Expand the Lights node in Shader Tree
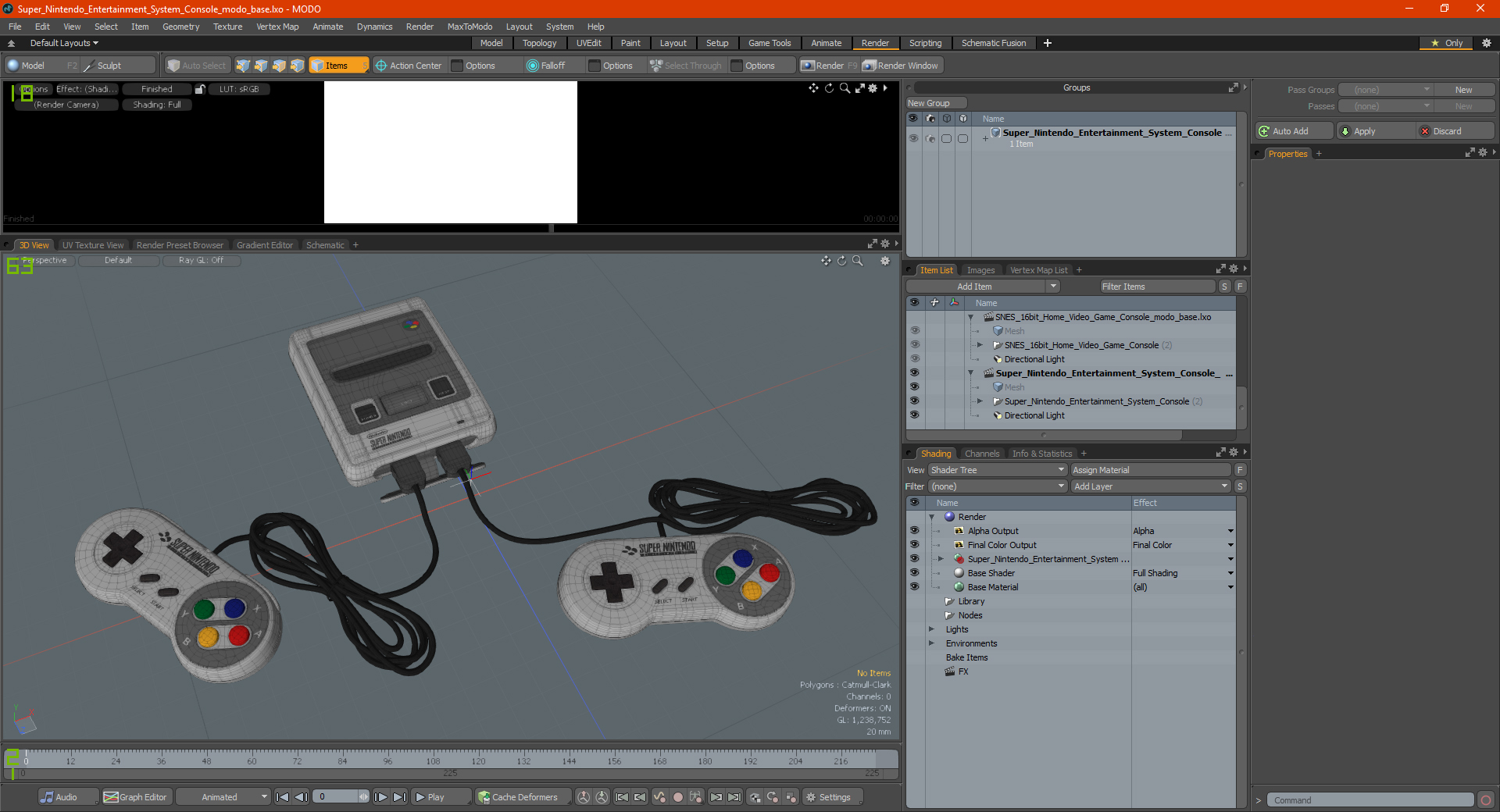Viewport: 1500px width, 812px height. point(931,629)
